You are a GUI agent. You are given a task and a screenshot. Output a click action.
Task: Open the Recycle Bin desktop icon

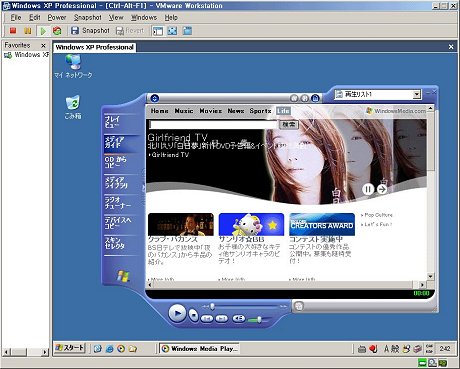(x=73, y=107)
